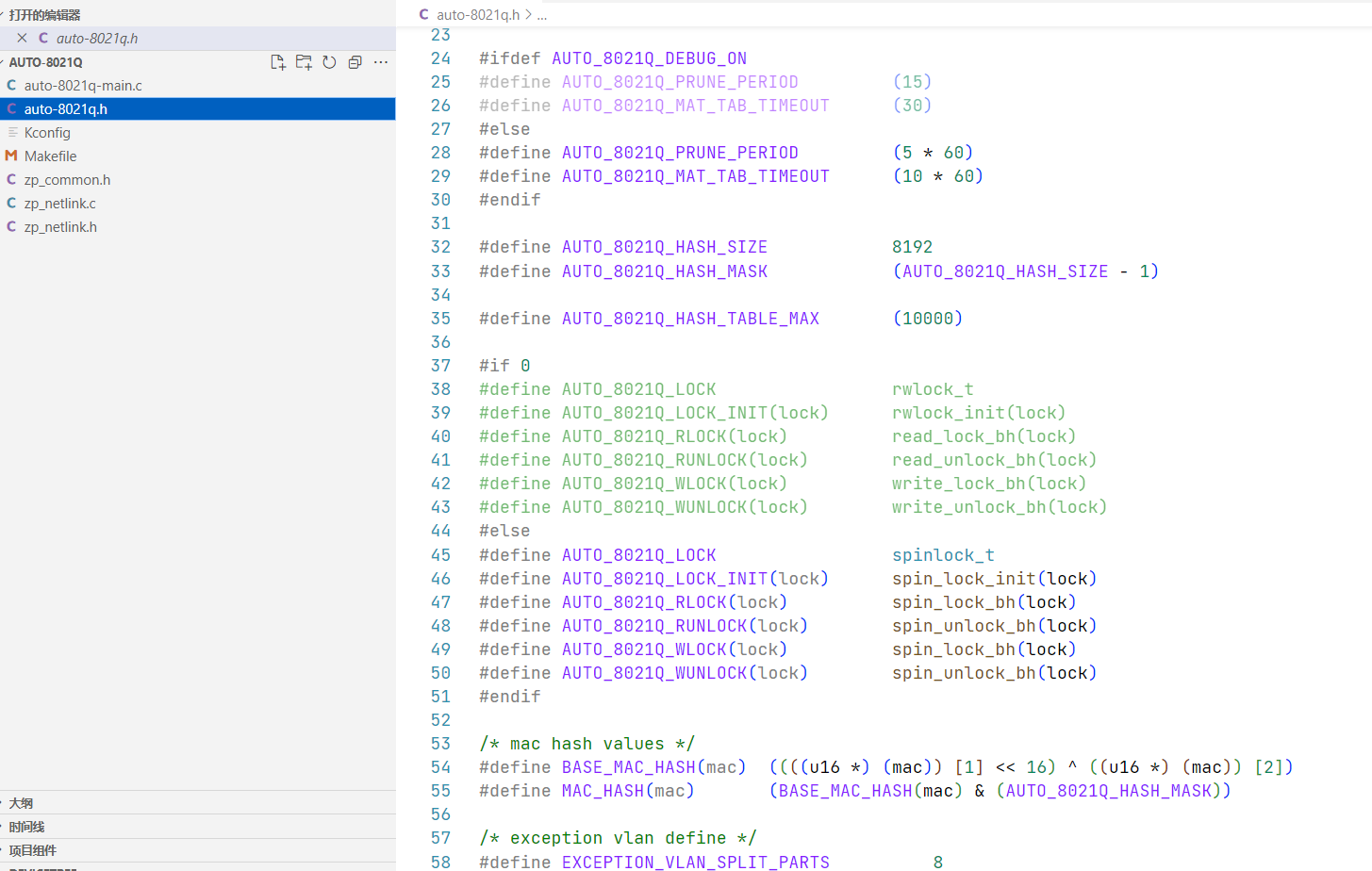Click C icon of zp_common.h
The width and height of the screenshot is (1372, 871).
[11, 180]
